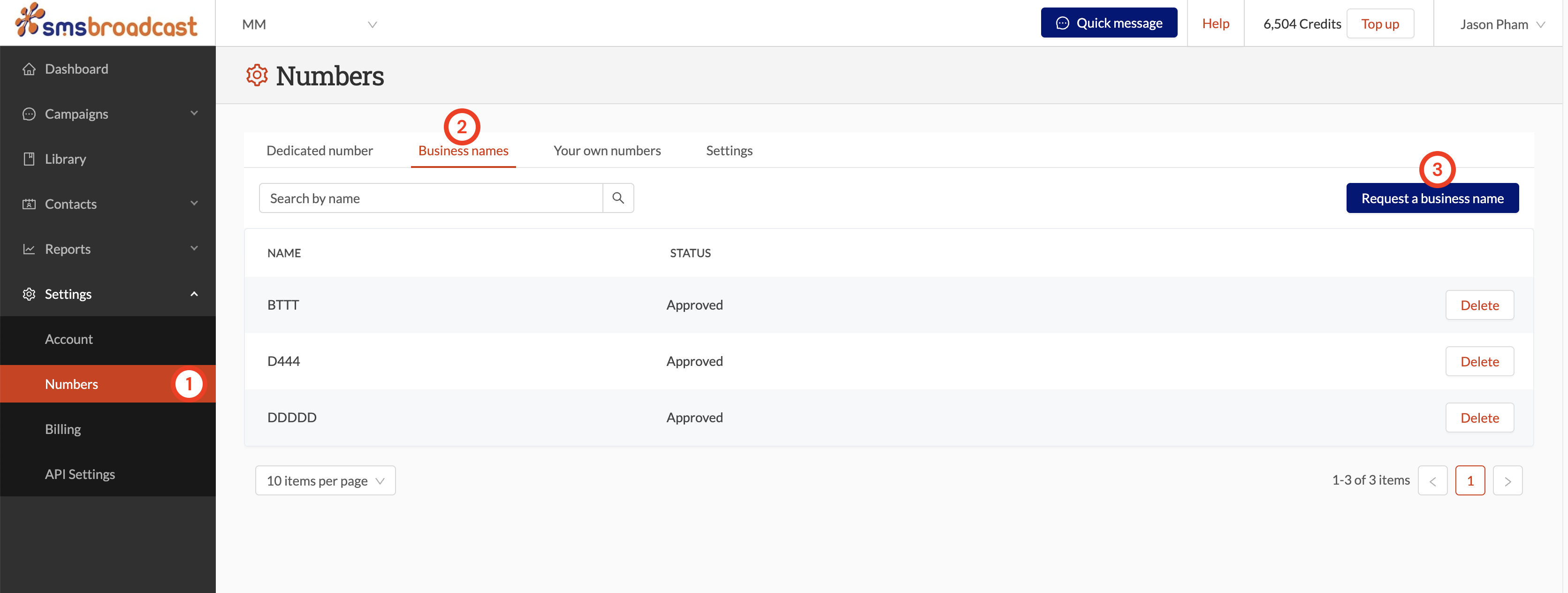Click the search magnifier icon

[x=618, y=198]
